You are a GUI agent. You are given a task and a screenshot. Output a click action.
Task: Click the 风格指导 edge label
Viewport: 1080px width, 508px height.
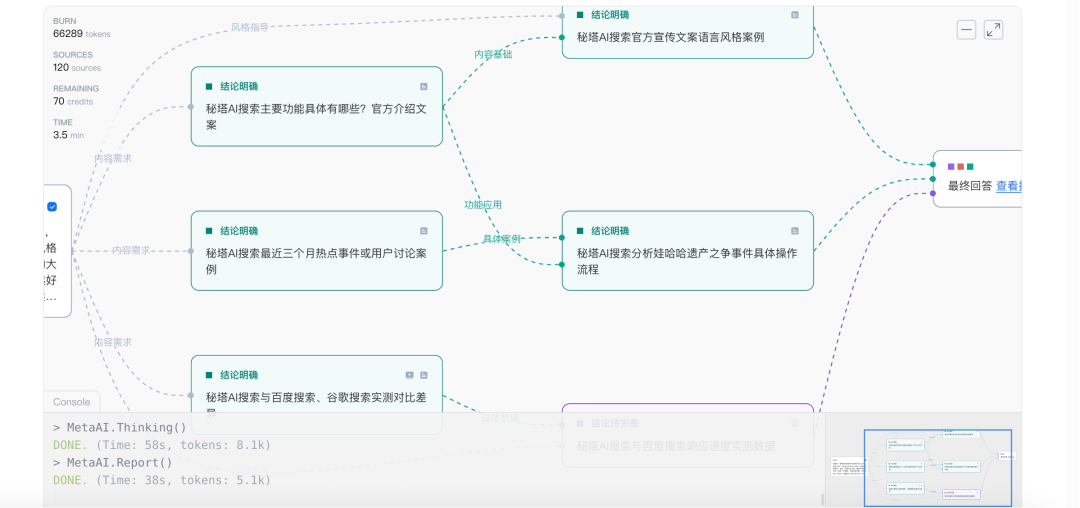(x=249, y=28)
